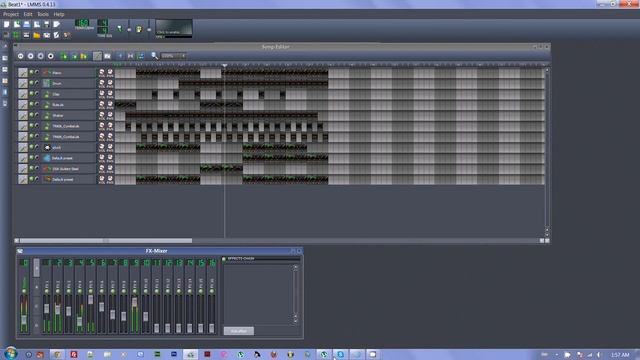This screenshot has width=640, height=360.
Task: Solo the Drum track
Action: [37, 83]
